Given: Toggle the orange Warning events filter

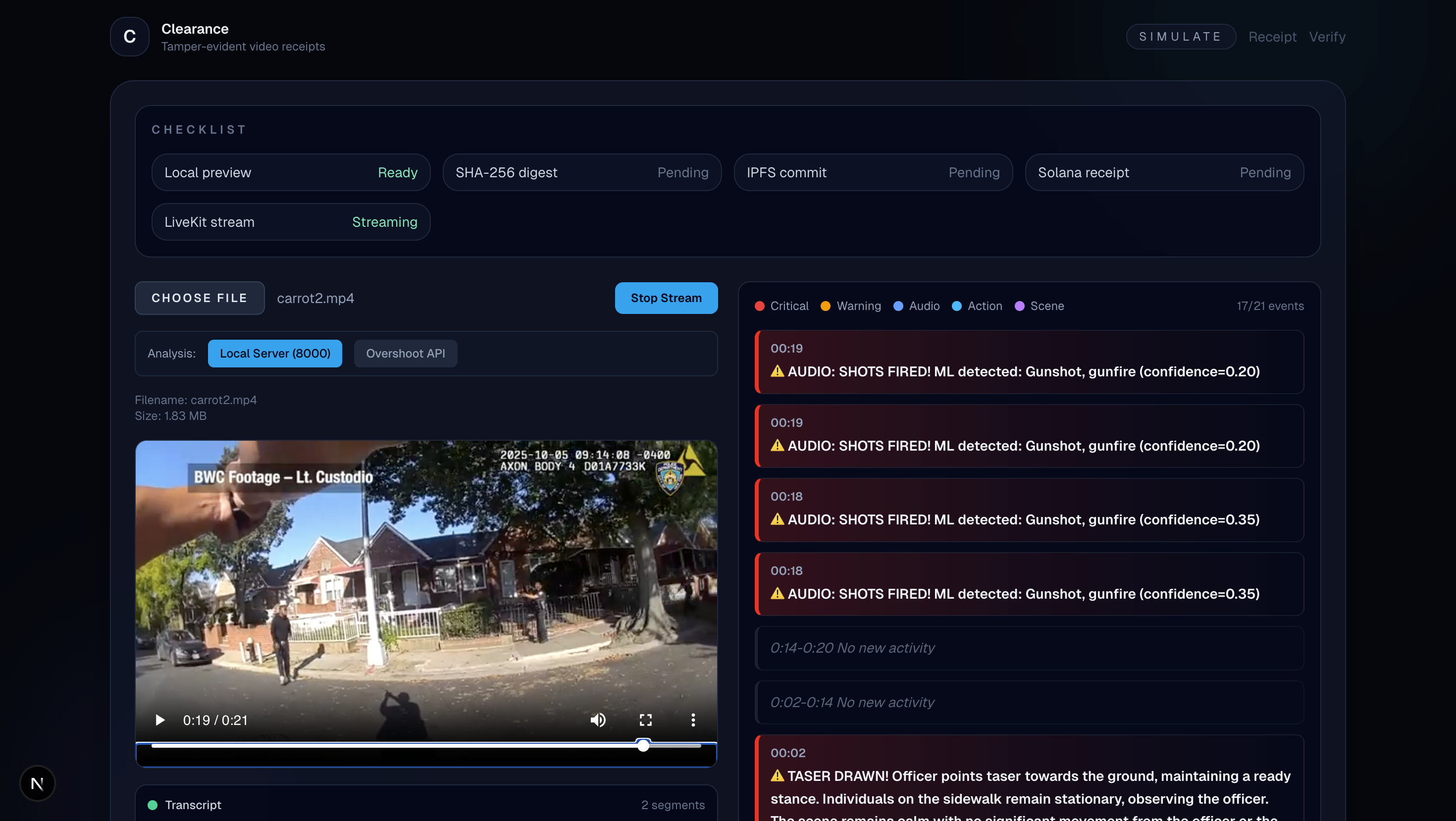Looking at the screenshot, I should [x=851, y=306].
